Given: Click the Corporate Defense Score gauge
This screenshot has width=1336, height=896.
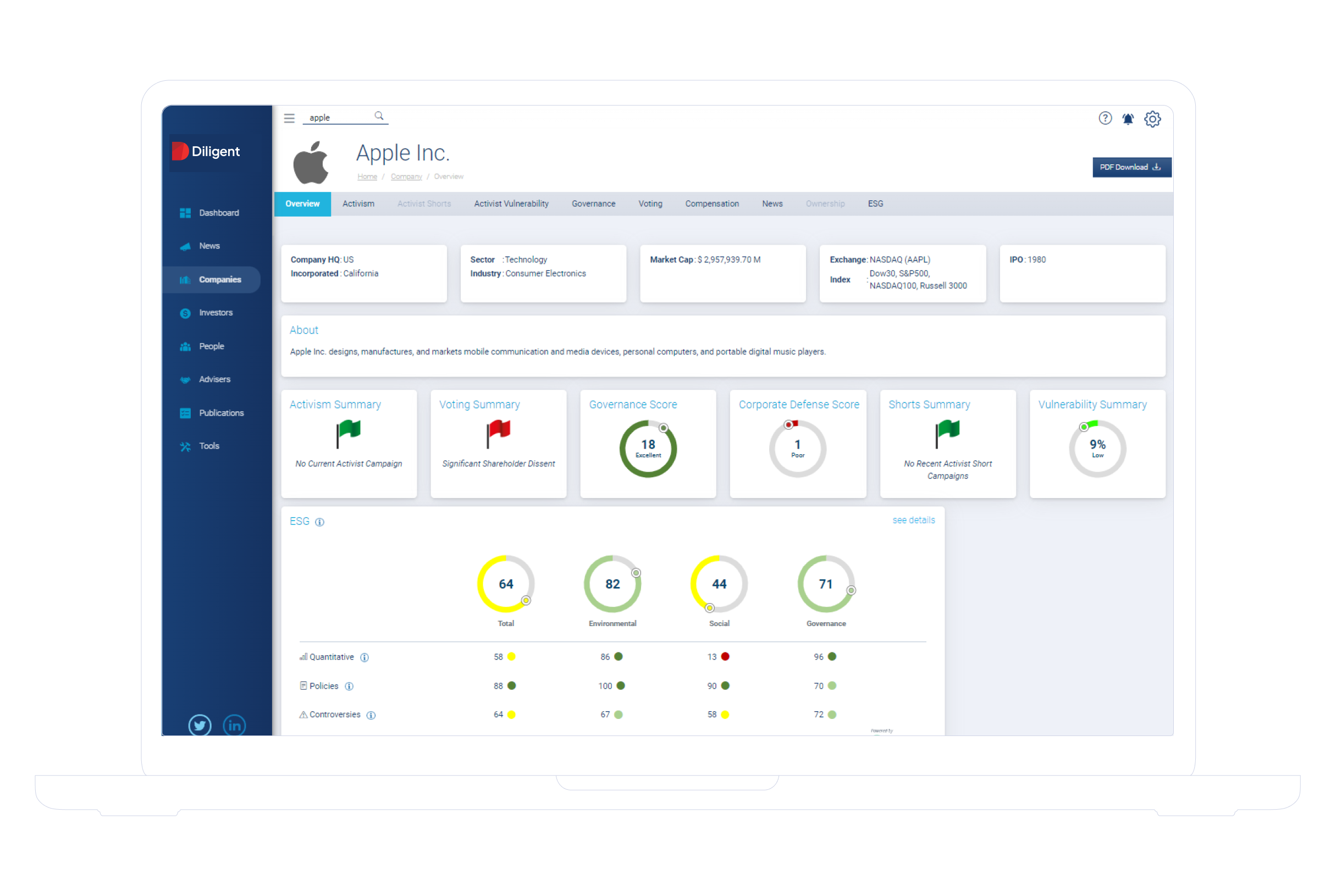Looking at the screenshot, I should tap(797, 449).
